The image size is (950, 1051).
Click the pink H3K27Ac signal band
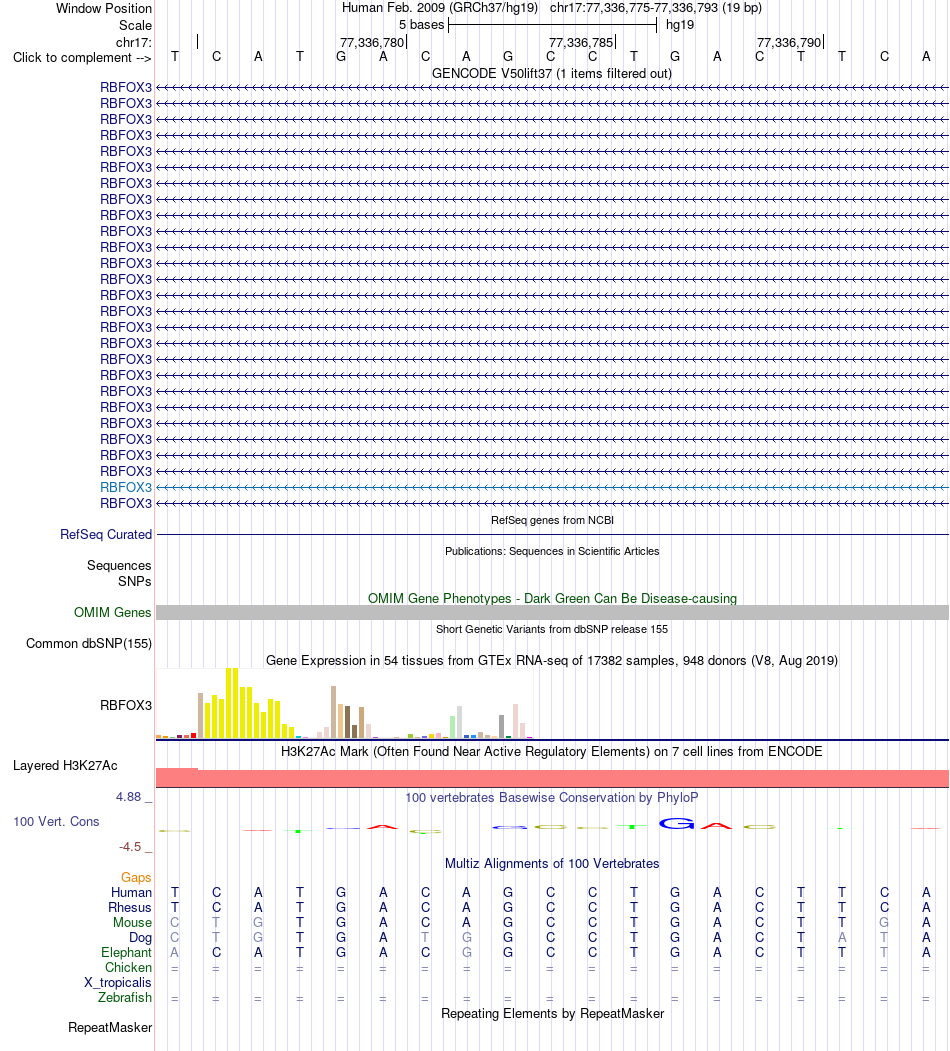coord(552,778)
